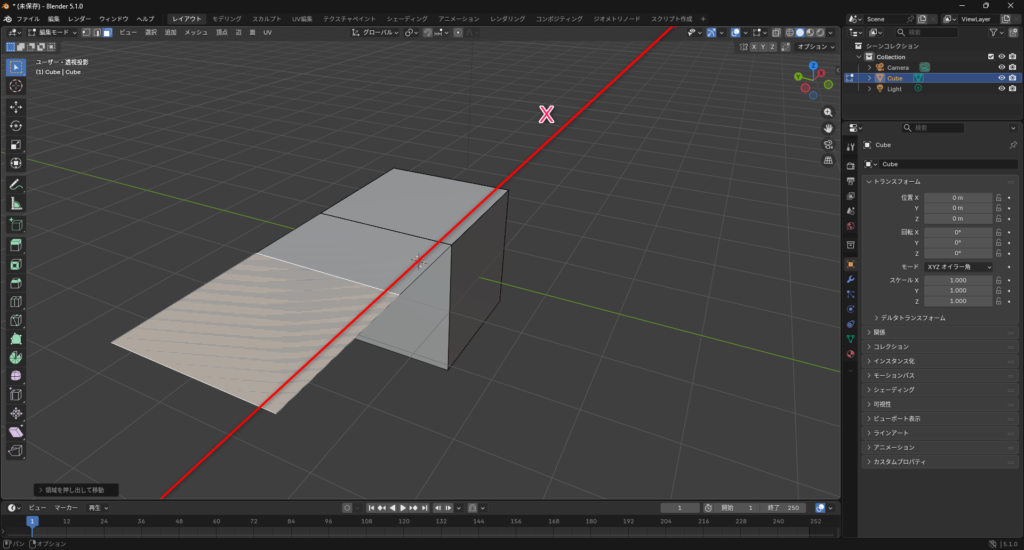Screen dimensions: 1024x550
Task: Open the XYZ オイラー角 rotation mode dropdown
Action: point(958,267)
